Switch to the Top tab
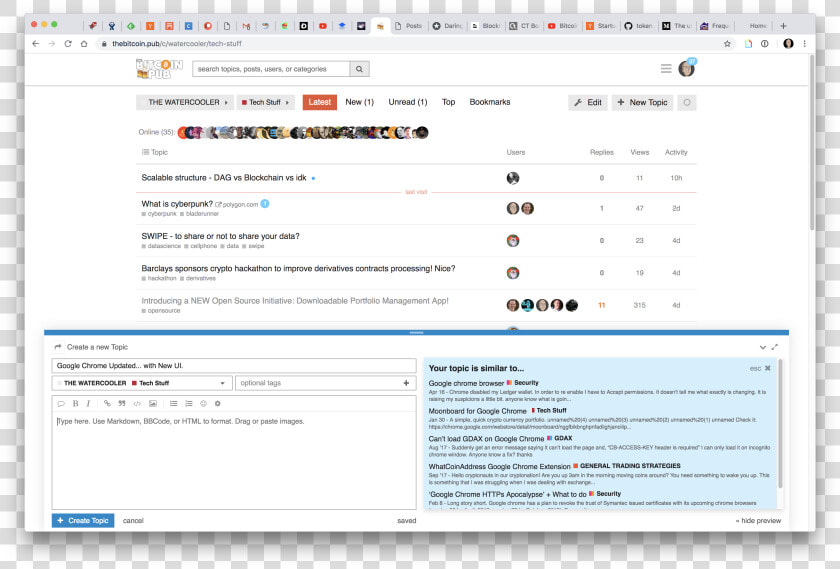Screen dimensions: 840x569 [x=448, y=102]
